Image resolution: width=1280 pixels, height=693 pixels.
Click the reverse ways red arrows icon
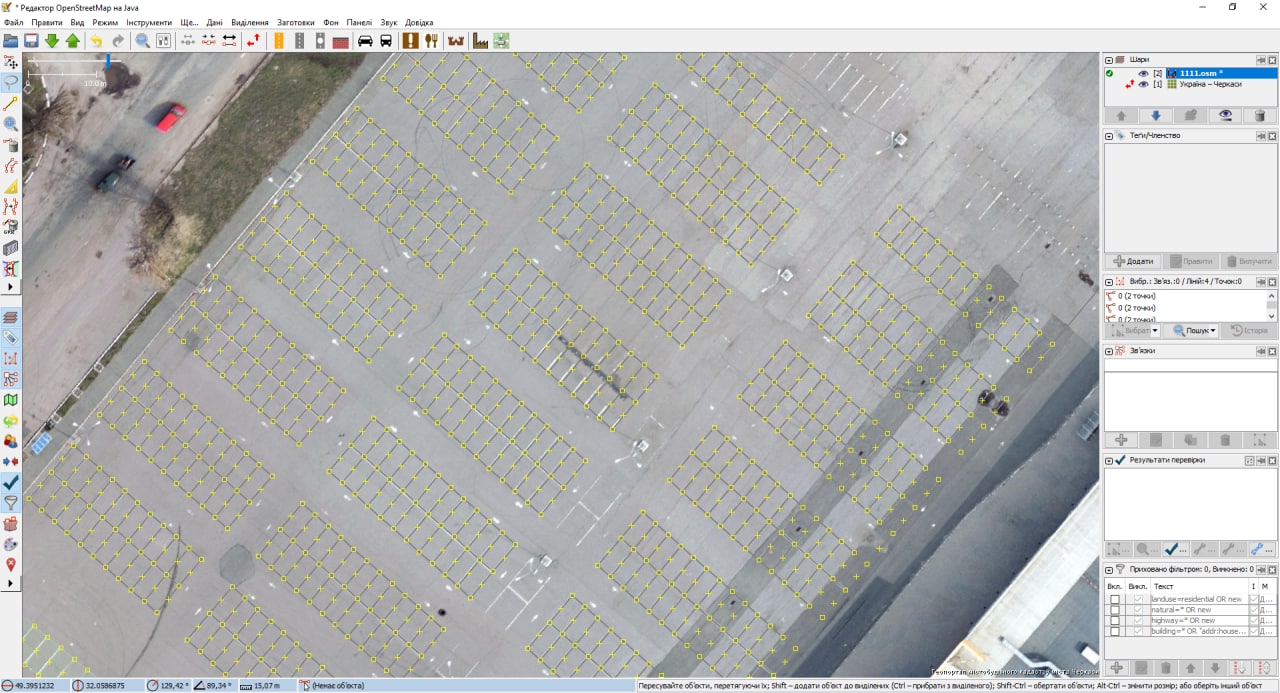(253, 41)
